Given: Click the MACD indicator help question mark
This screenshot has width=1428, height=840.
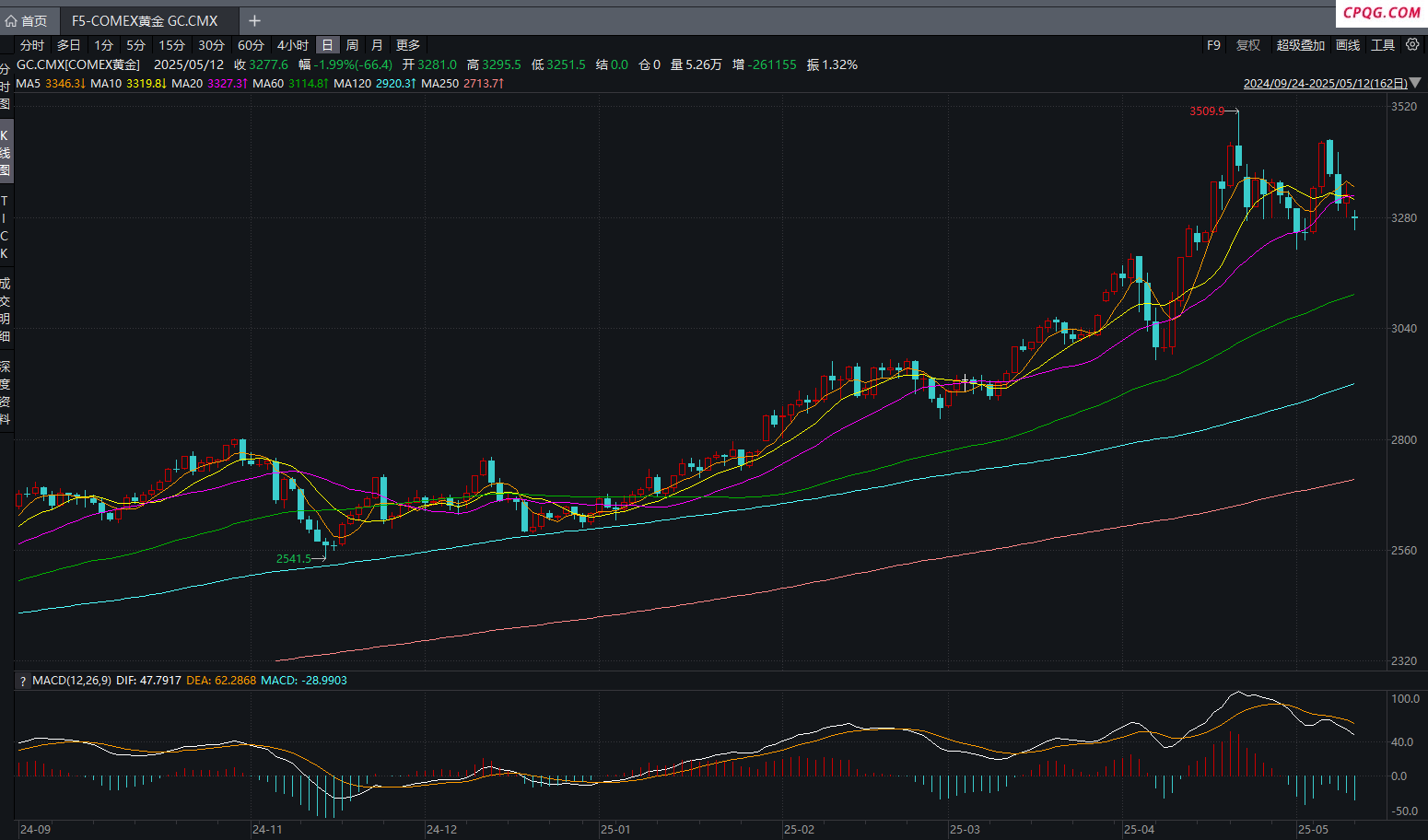Looking at the screenshot, I should point(23,682).
